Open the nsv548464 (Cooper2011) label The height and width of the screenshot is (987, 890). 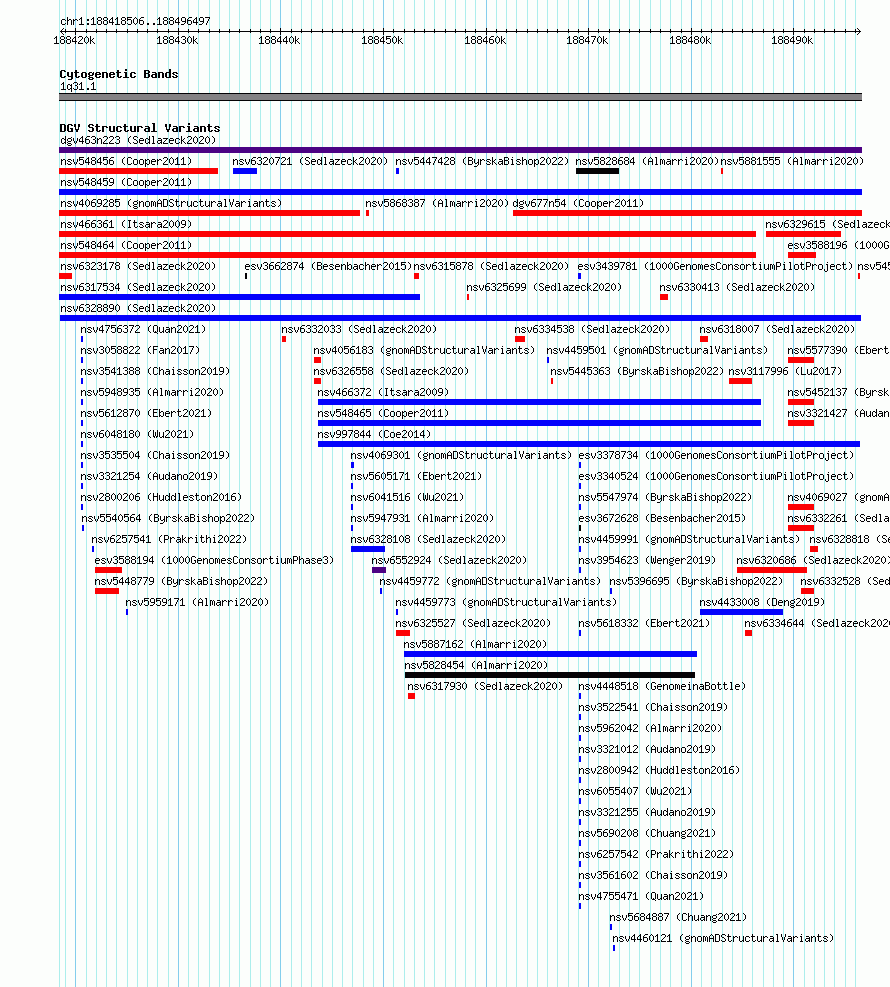click(126, 245)
